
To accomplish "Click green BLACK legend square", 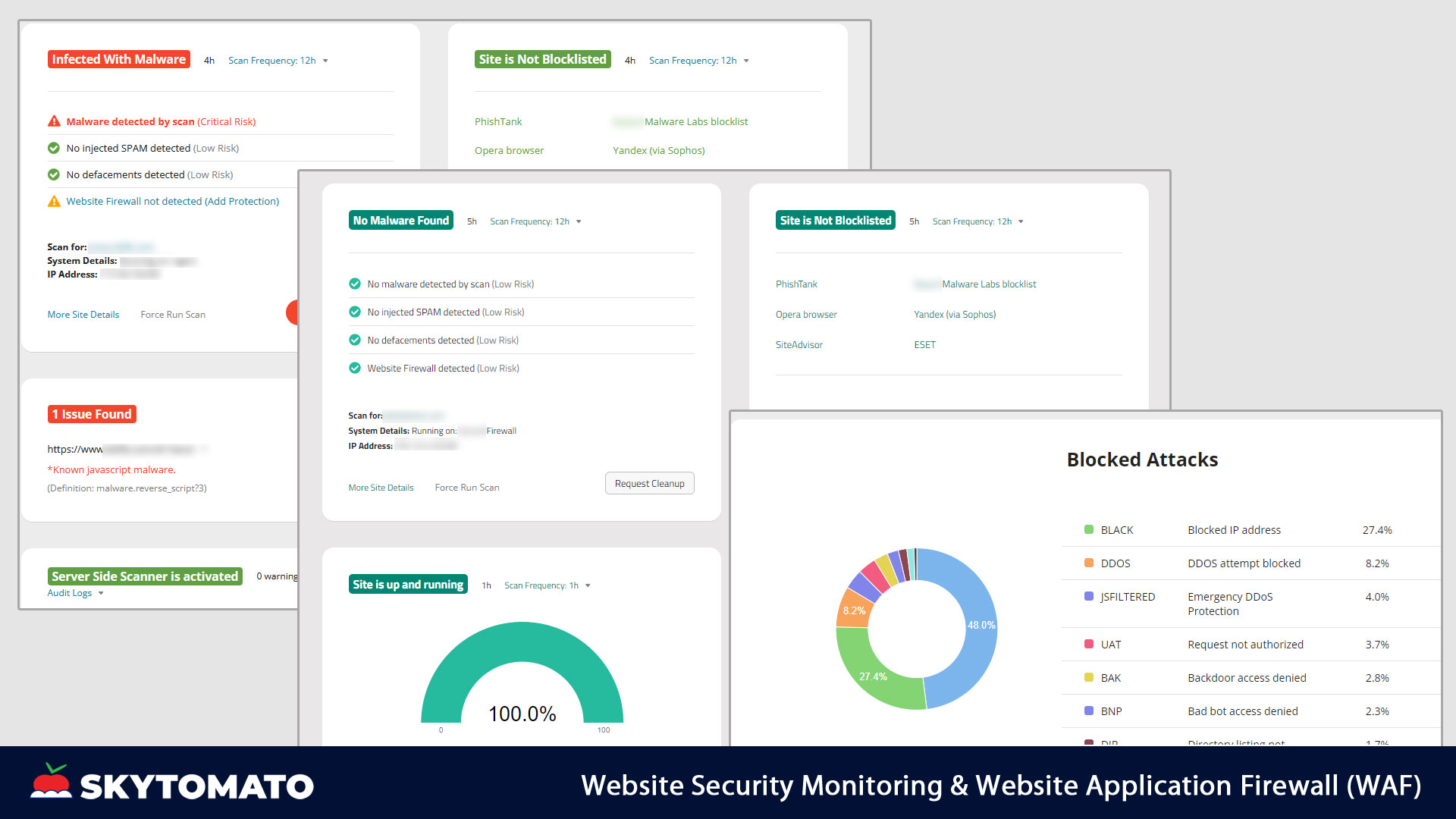I will pyautogui.click(x=1089, y=530).
